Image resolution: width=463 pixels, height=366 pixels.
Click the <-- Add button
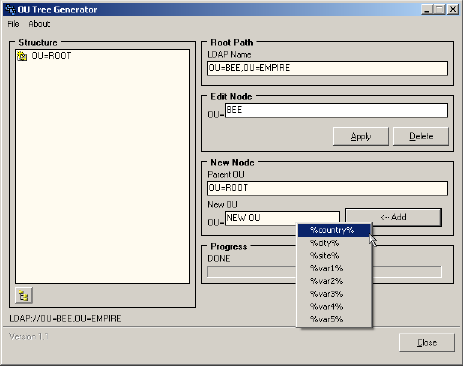point(393,217)
